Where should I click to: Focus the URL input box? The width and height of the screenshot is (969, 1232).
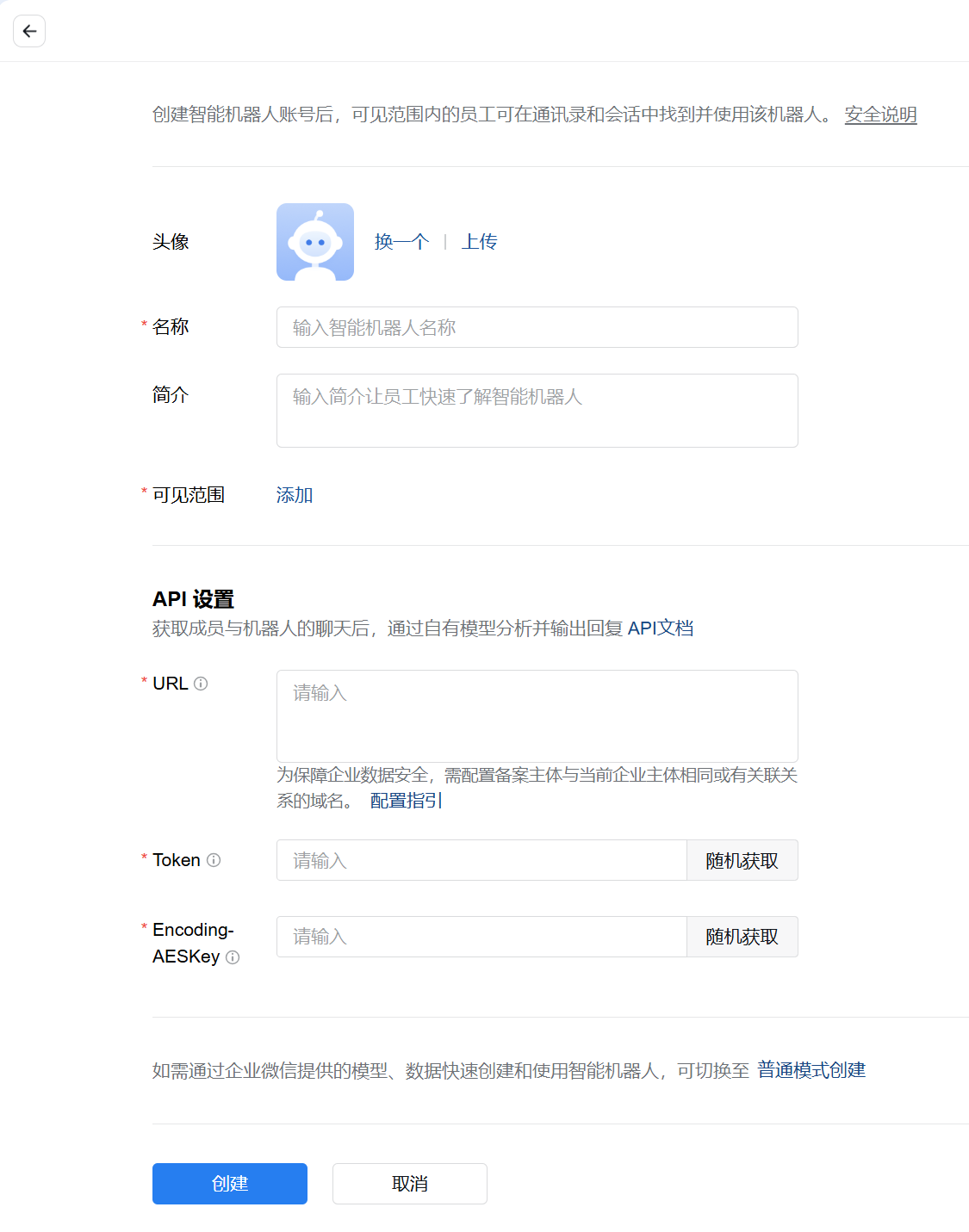coord(537,715)
